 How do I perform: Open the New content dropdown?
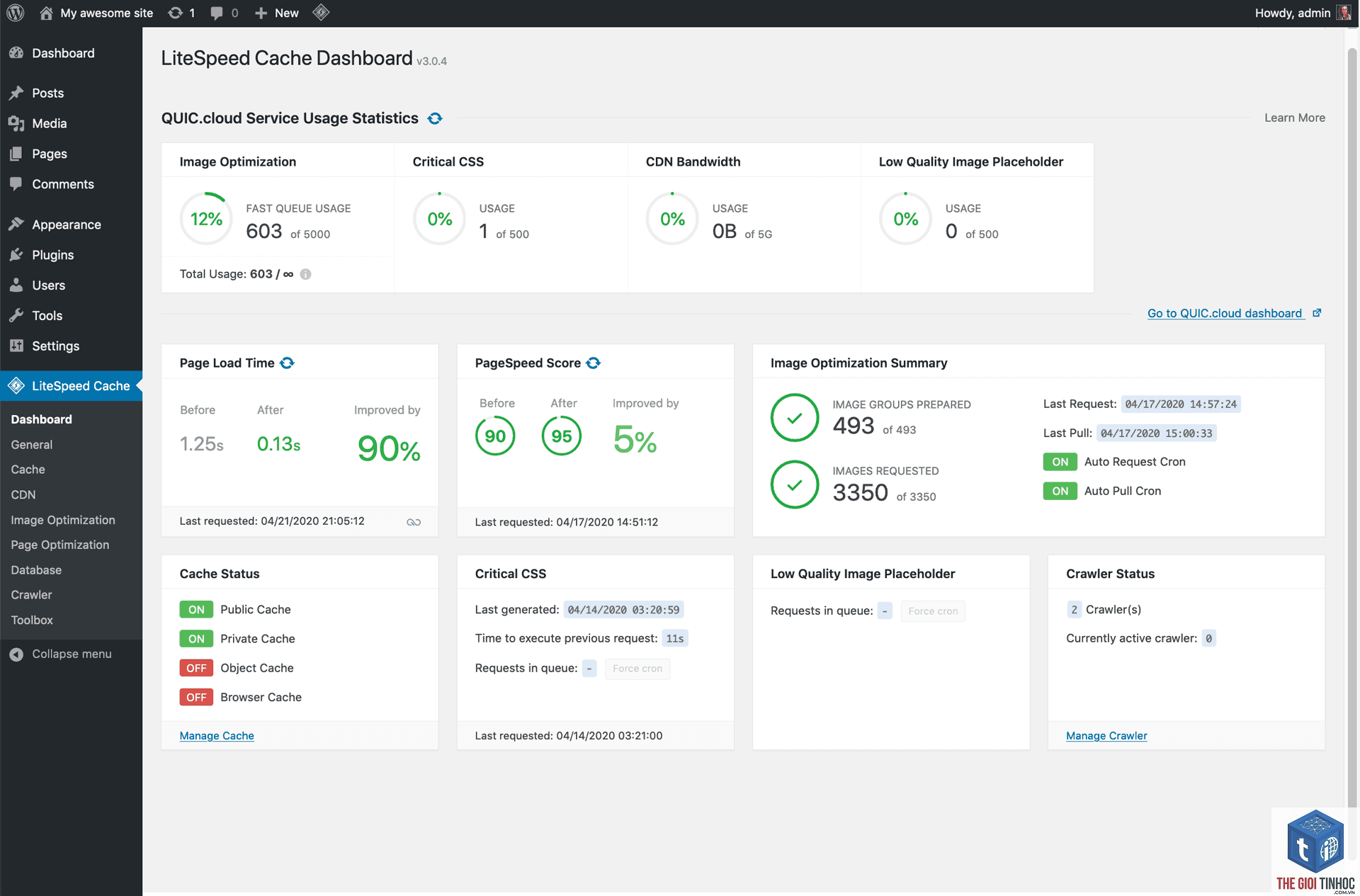click(x=277, y=13)
